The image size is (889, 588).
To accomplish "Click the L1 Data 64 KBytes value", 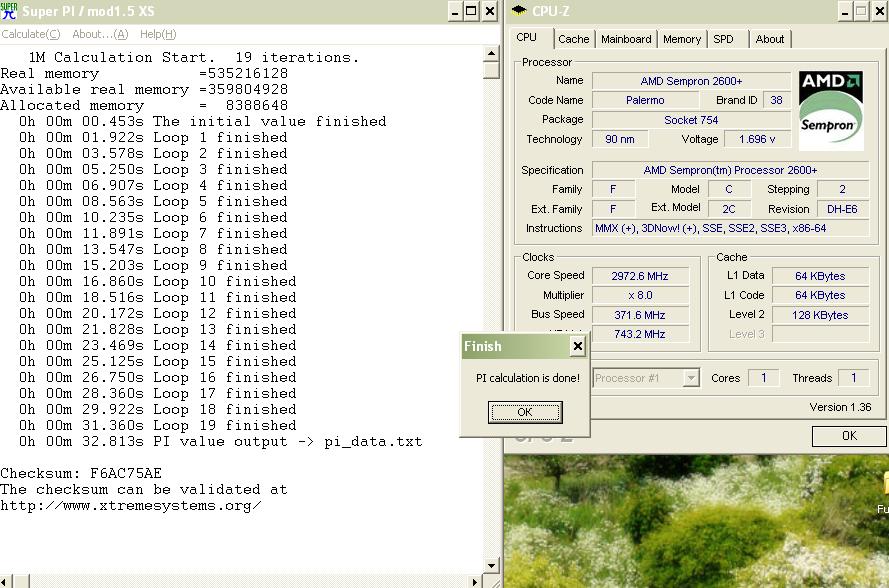I will [x=820, y=276].
